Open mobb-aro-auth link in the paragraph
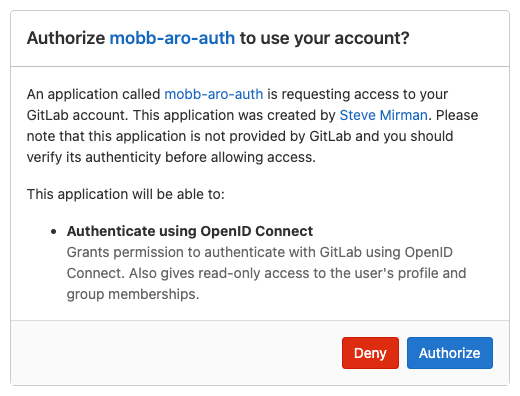The image size is (520, 396). tap(214, 94)
